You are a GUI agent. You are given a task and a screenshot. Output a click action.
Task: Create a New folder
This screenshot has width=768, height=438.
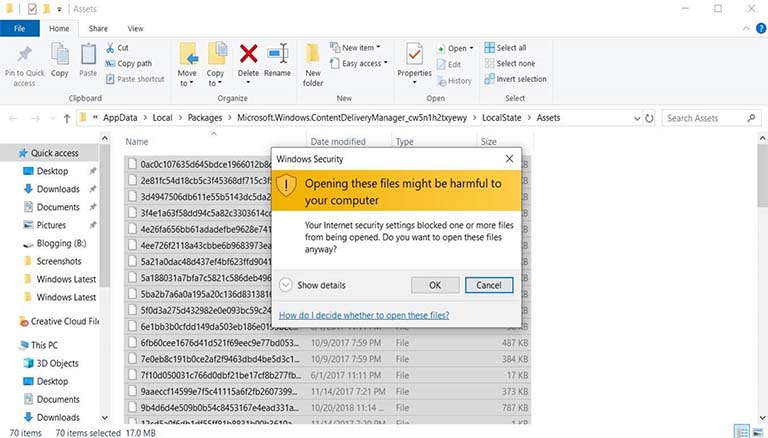coord(313,66)
